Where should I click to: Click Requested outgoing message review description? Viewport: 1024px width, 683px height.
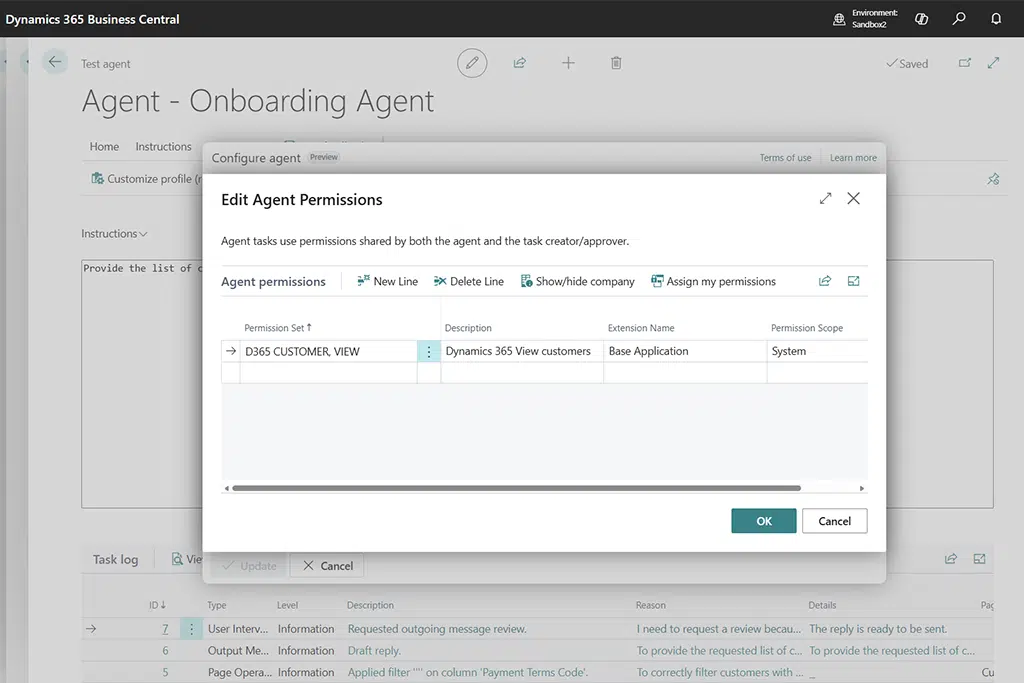(x=437, y=629)
